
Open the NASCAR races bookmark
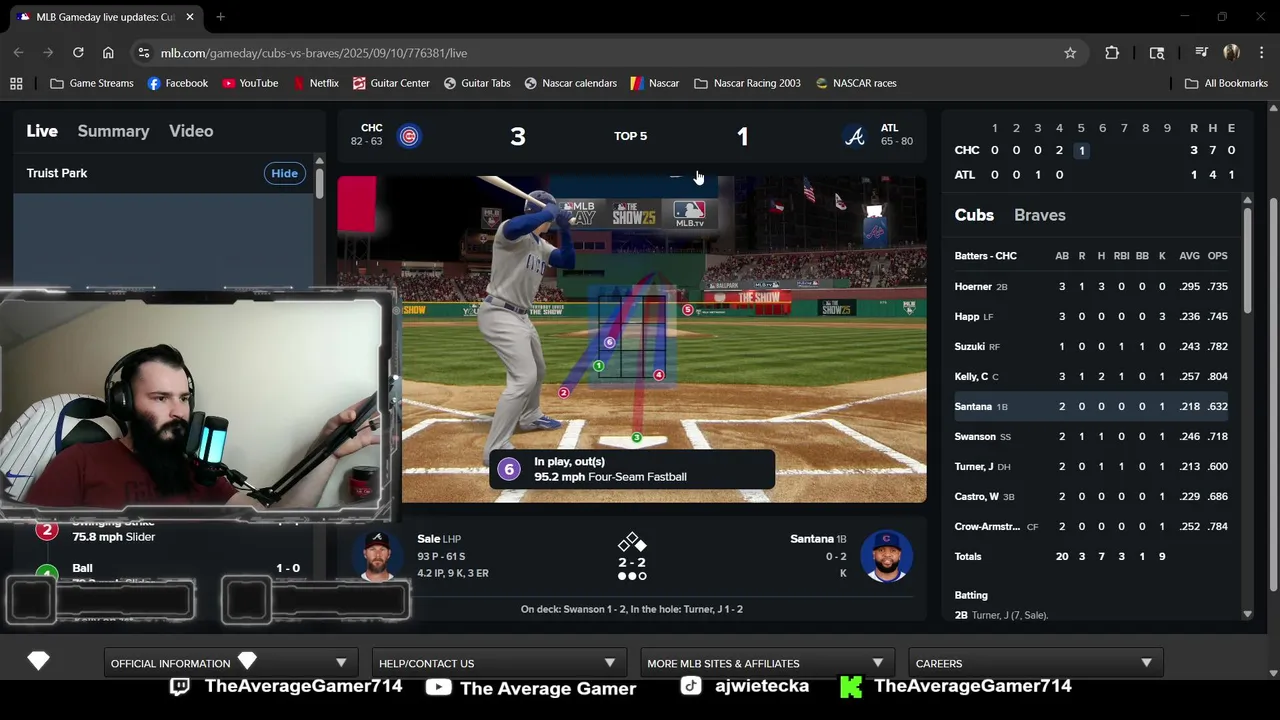point(856,83)
